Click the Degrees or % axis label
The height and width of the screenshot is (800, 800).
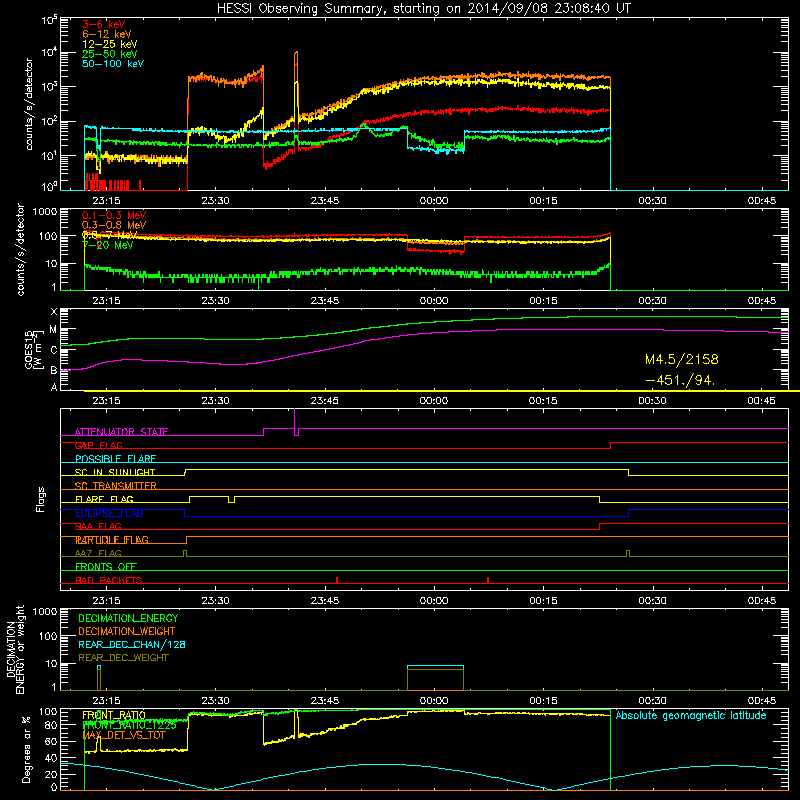click(26, 749)
